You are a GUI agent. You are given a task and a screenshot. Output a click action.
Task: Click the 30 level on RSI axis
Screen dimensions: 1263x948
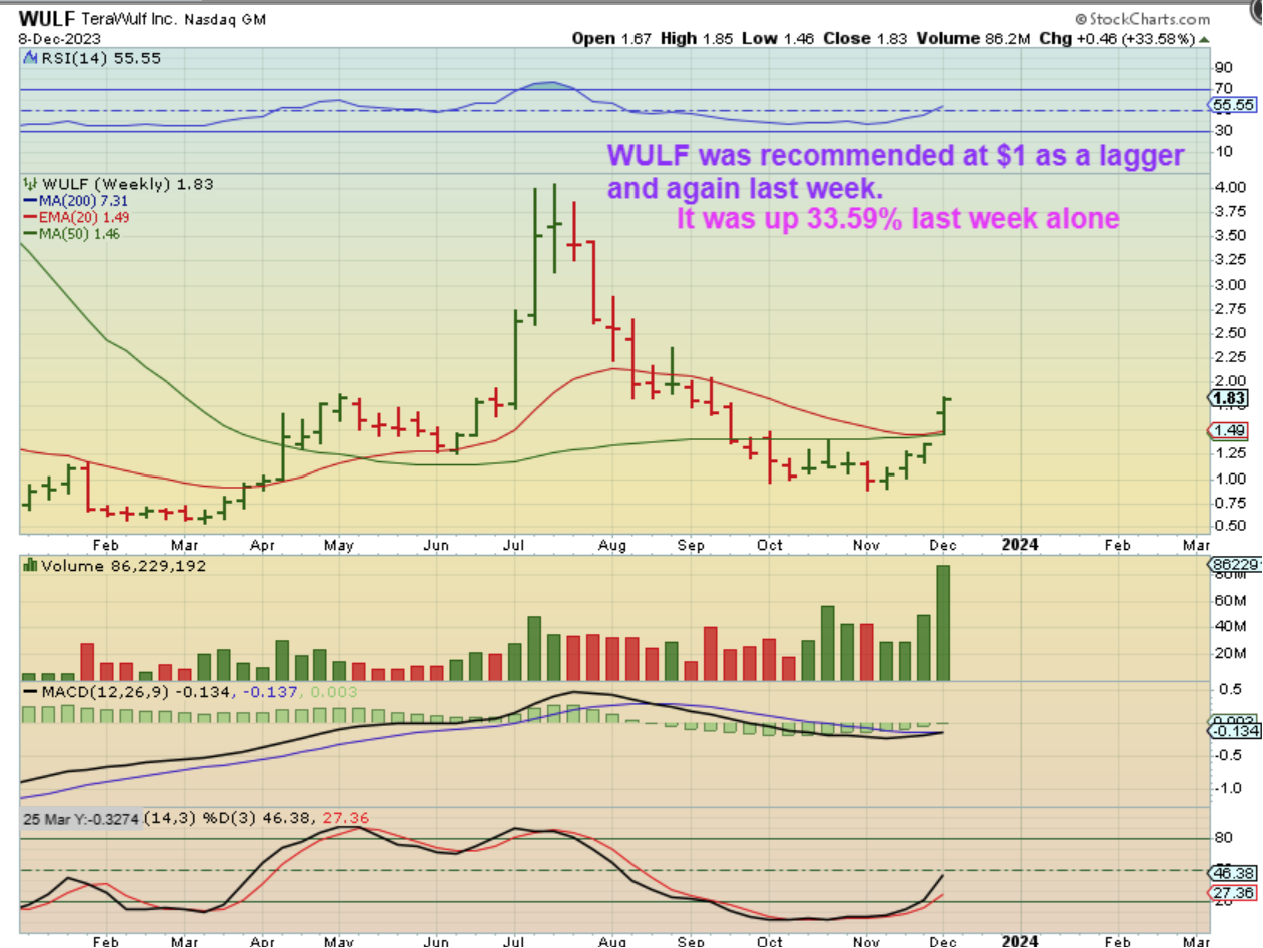pyautogui.click(x=1222, y=131)
